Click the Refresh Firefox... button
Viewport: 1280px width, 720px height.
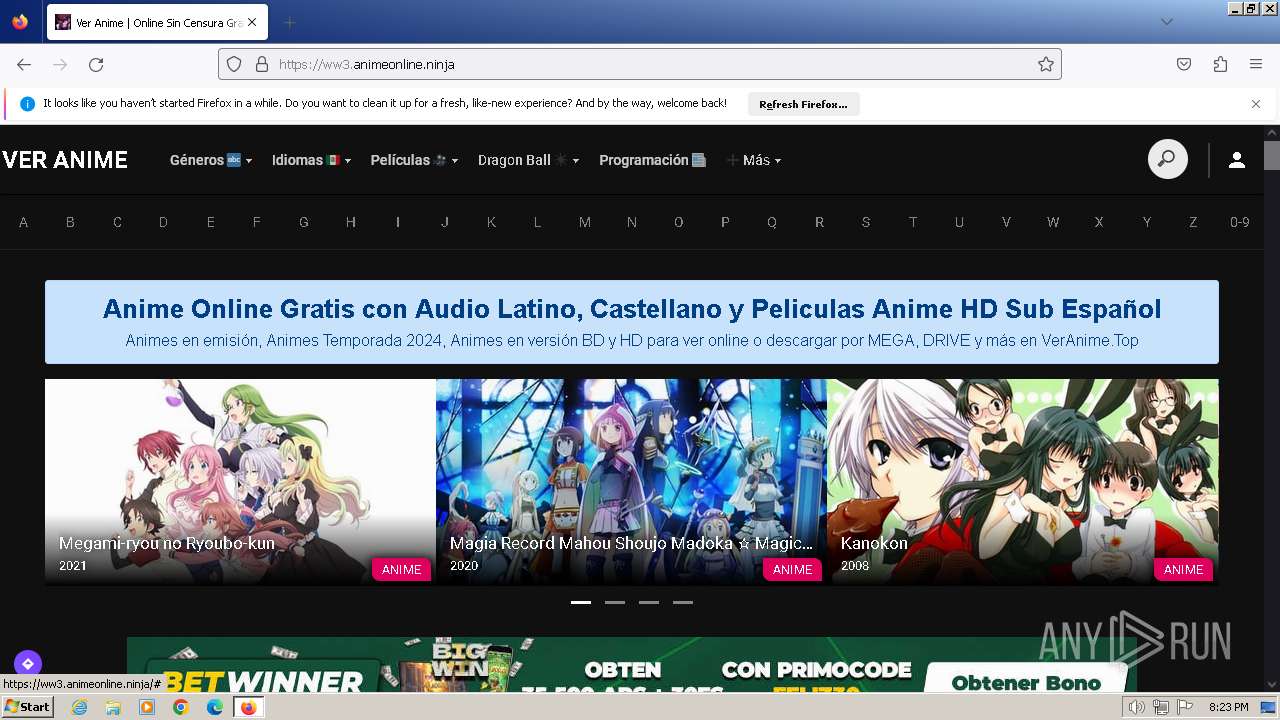[803, 104]
